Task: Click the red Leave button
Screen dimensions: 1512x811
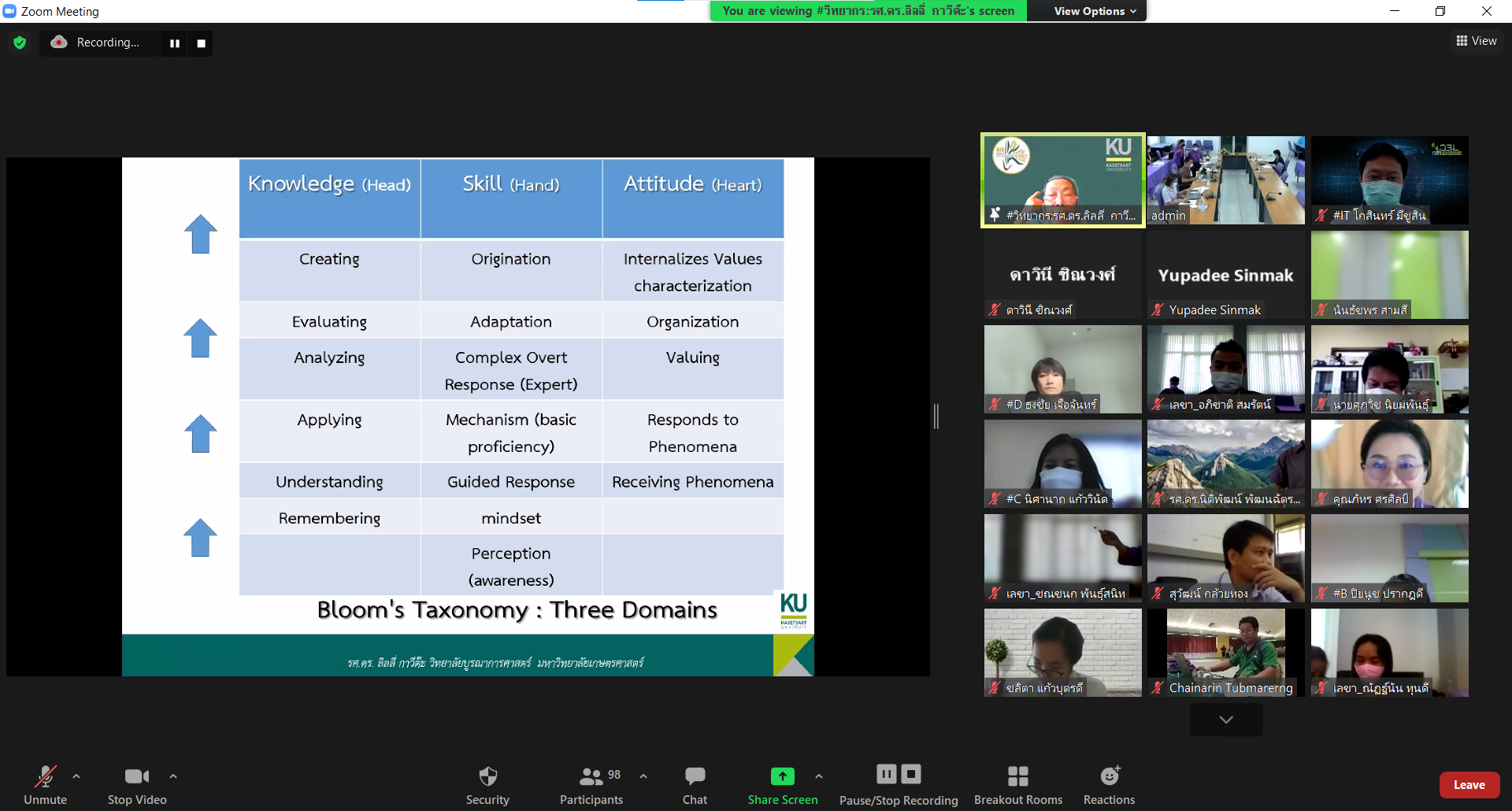Action: click(x=1469, y=785)
